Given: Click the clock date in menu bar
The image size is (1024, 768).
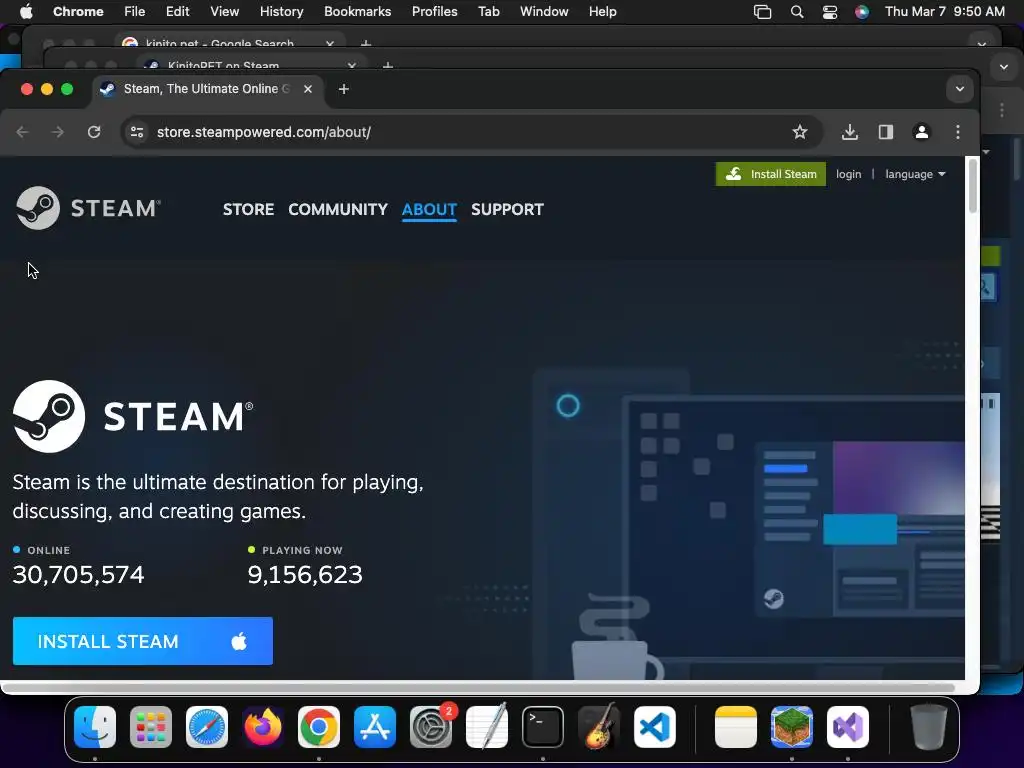Looking at the screenshot, I should click(944, 12).
